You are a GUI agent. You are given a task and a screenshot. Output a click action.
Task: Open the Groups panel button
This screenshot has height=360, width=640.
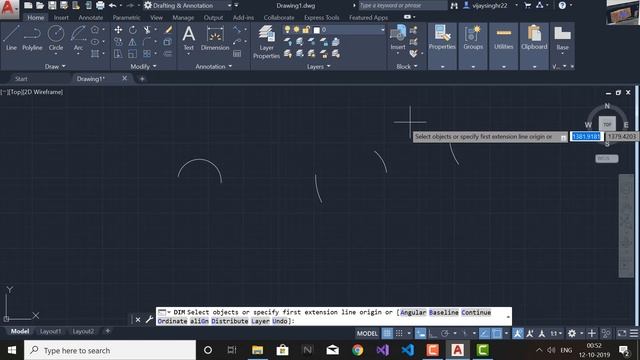click(473, 46)
